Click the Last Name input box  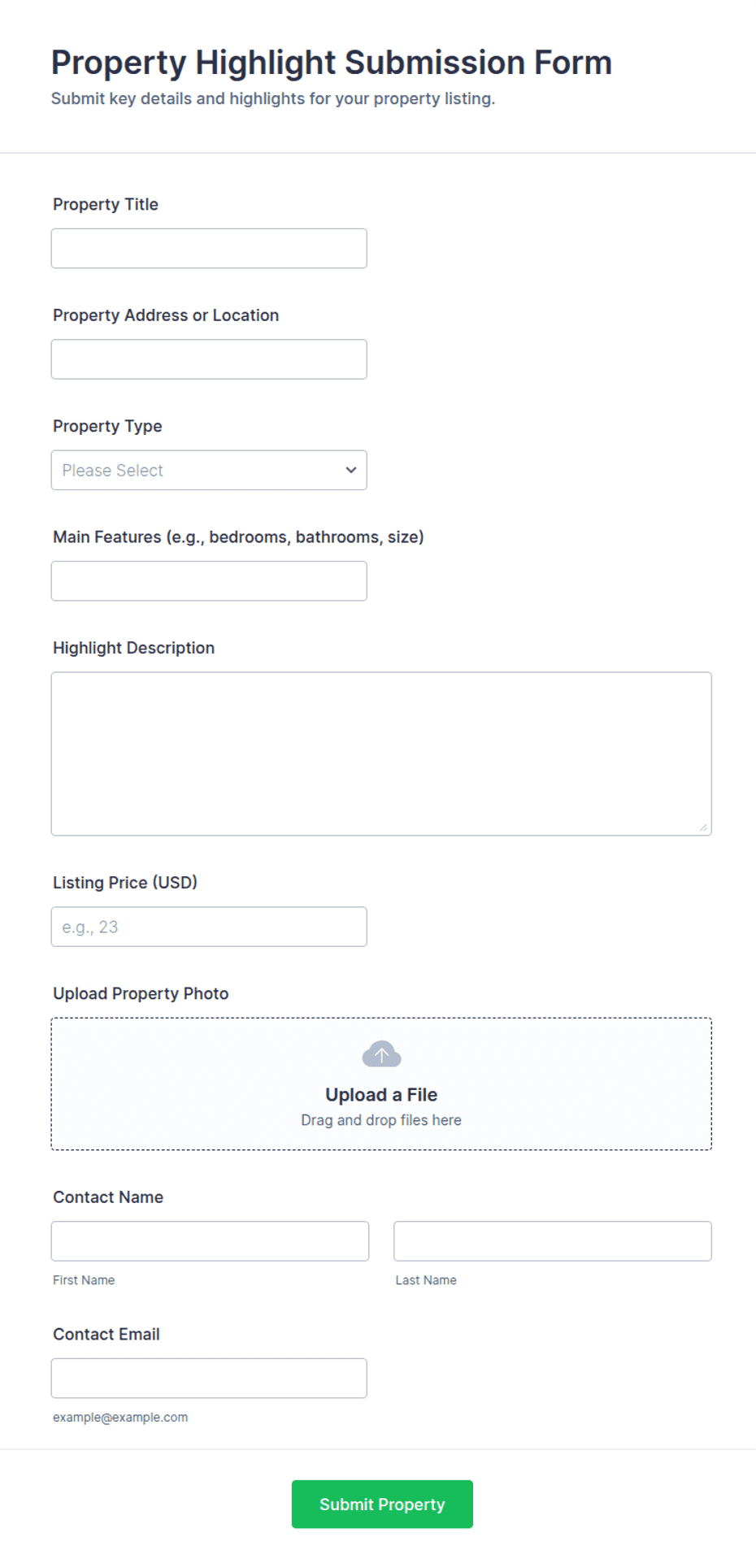(553, 1241)
